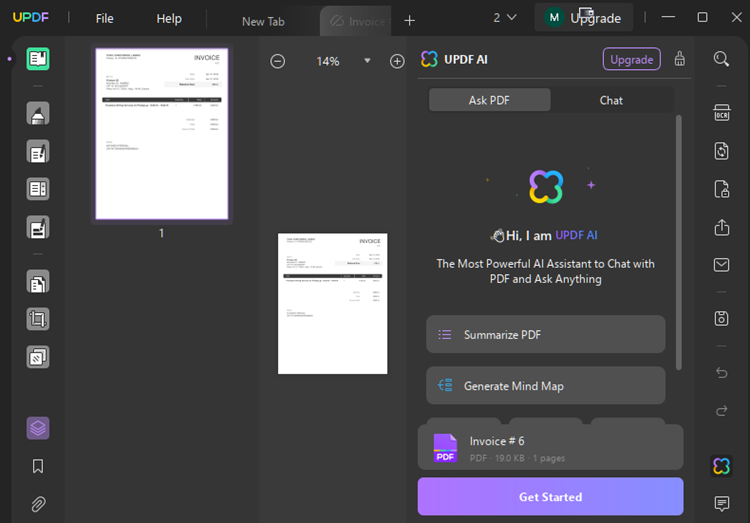Send file by email icon

coord(722,265)
